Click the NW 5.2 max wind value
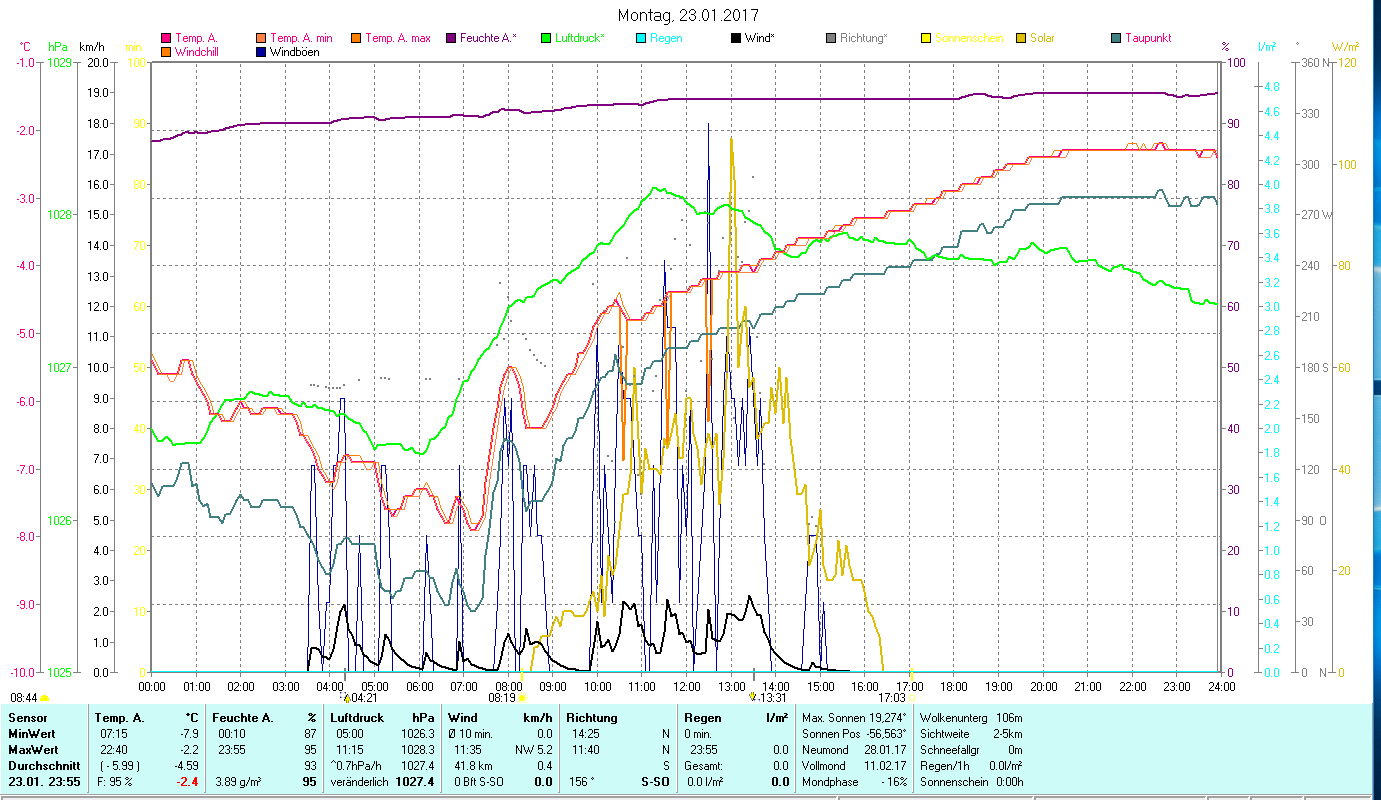 click(534, 749)
